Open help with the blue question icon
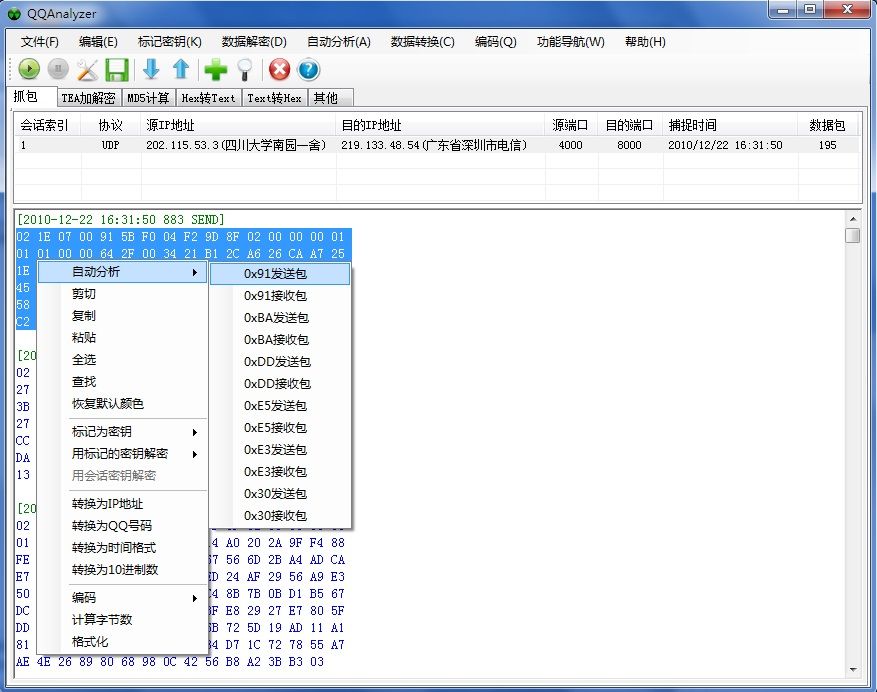The height and width of the screenshot is (692, 877). click(308, 70)
